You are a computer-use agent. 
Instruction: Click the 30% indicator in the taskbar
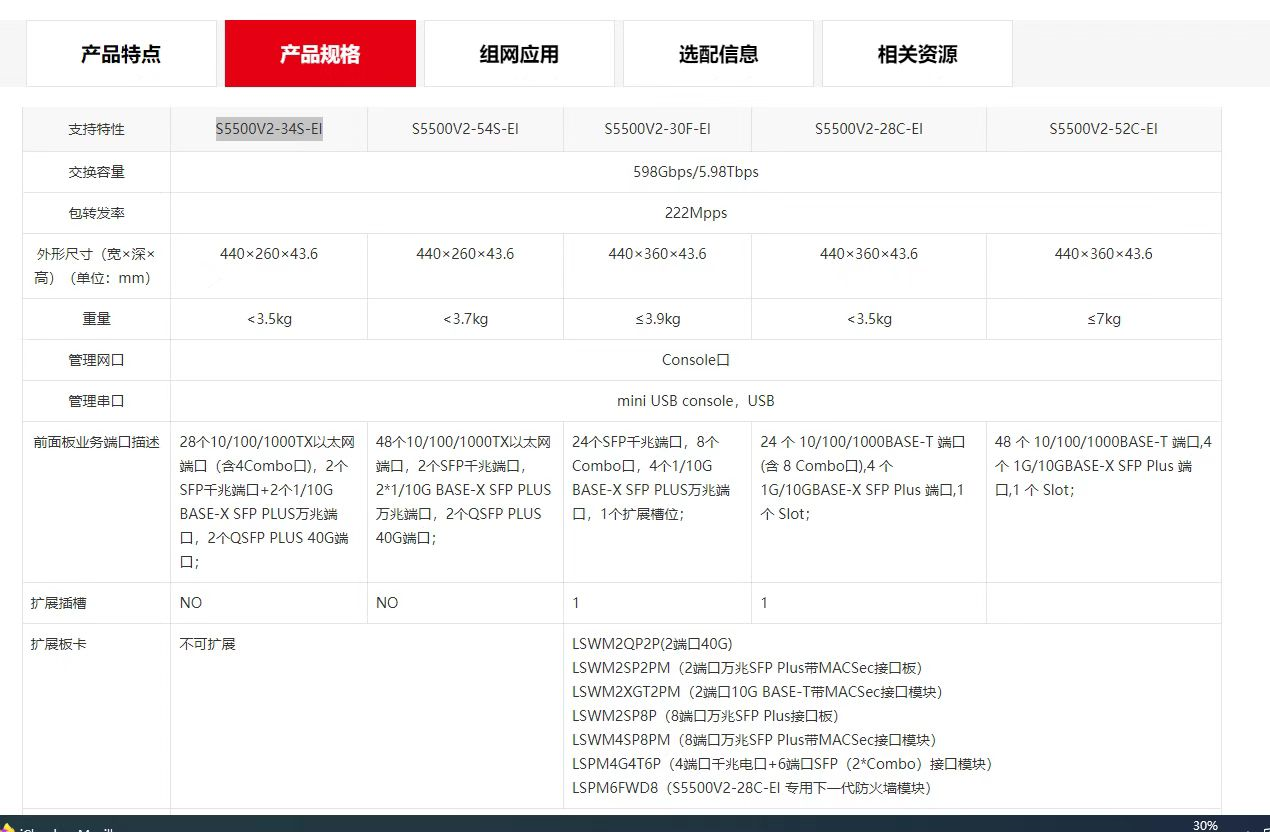1205,825
